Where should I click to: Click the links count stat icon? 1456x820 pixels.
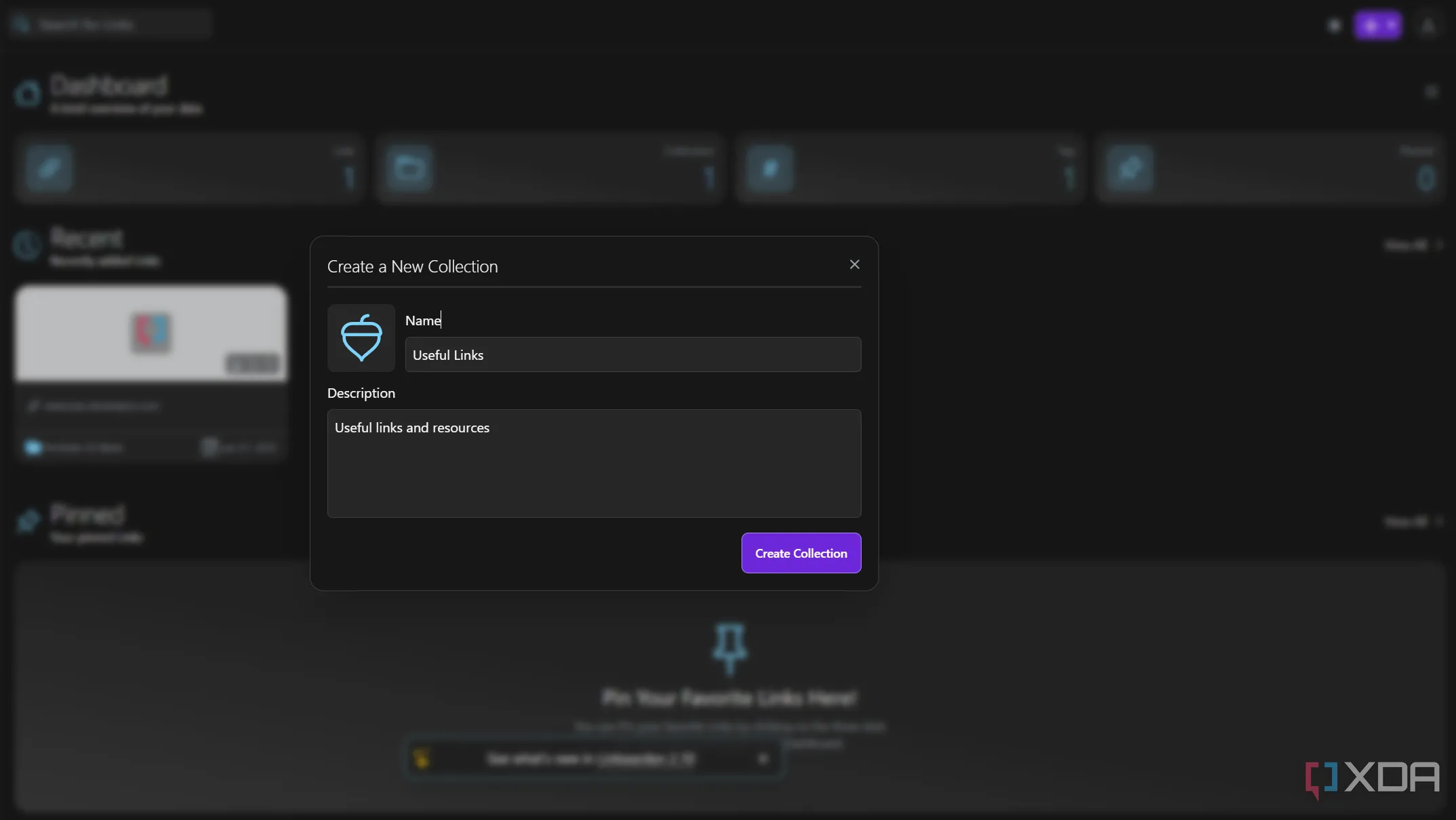(x=49, y=168)
